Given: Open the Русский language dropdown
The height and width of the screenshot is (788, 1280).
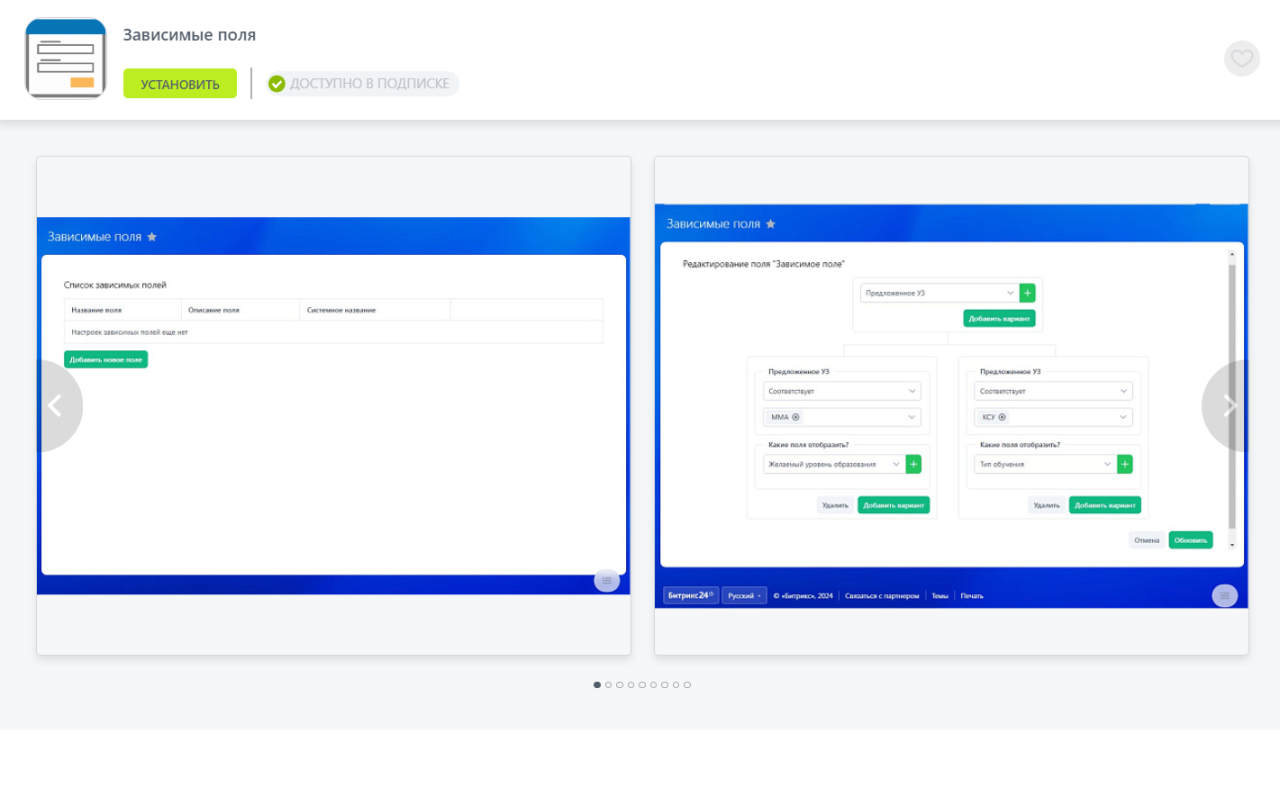Looking at the screenshot, I should pyautogui.click(x=745, y=595).
